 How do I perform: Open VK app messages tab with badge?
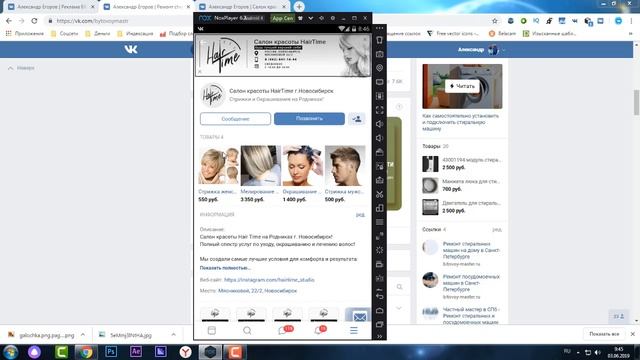pos(284,330)
